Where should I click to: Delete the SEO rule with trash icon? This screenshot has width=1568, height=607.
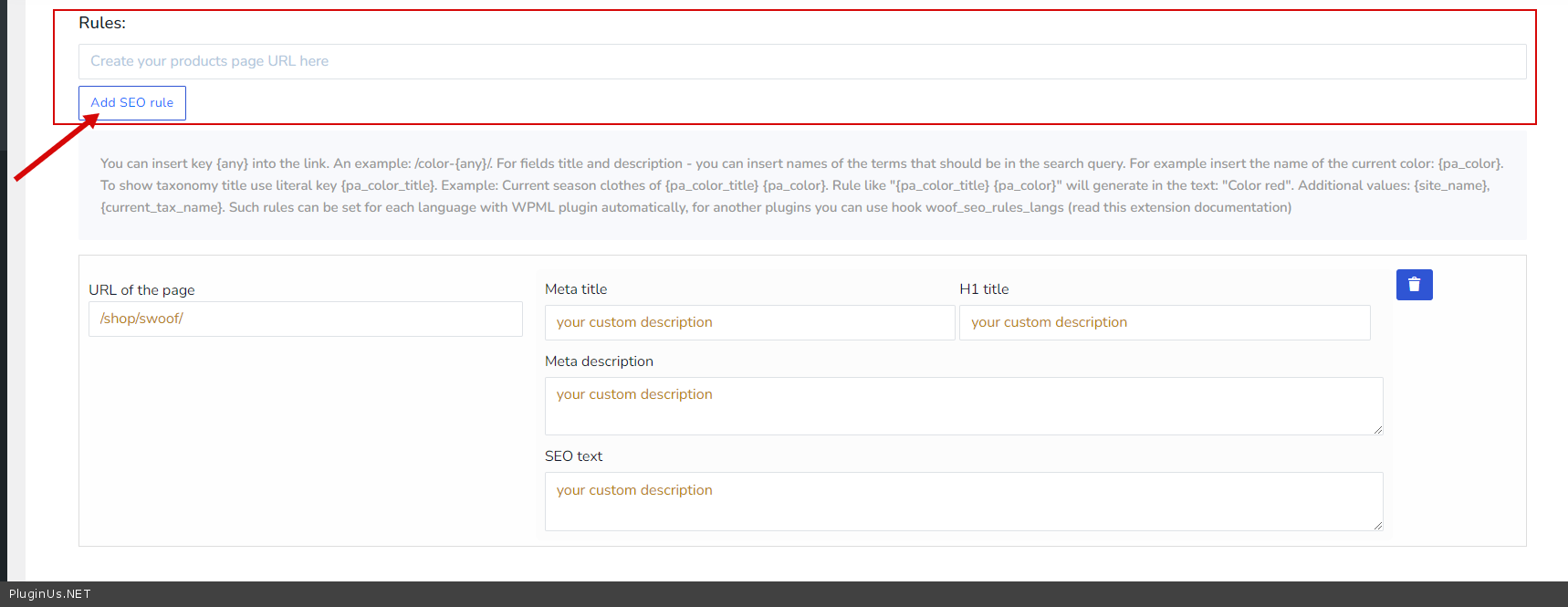point(1414,285)
